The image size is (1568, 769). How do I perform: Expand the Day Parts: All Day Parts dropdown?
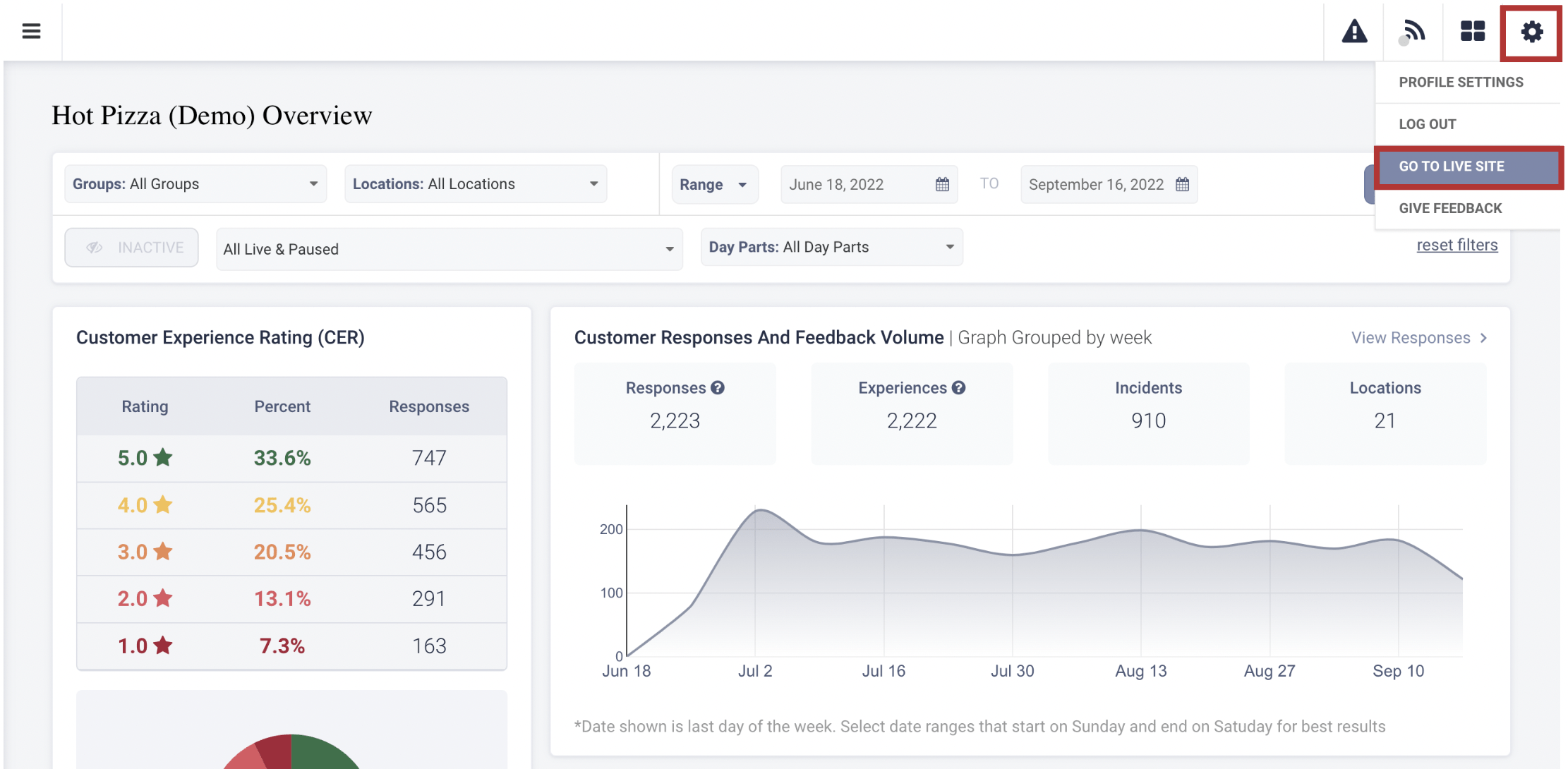click(832, 247)
